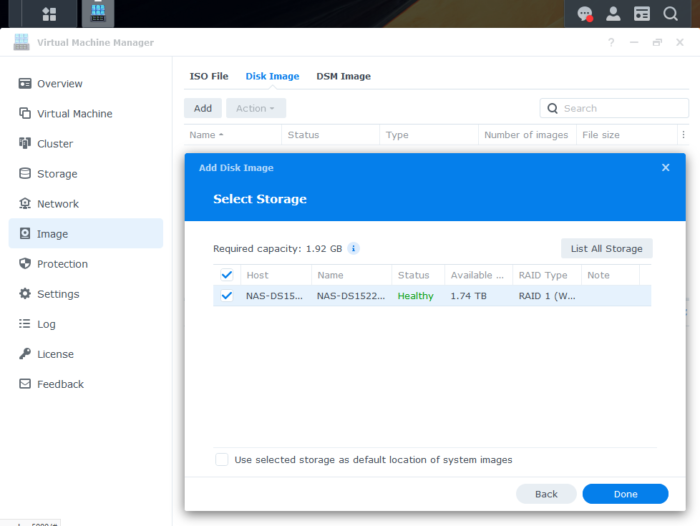Image resolution: width=700 pixels, height=526 pixels.
Task: Switch to ISO File tab
Action: tap(208, 76)
